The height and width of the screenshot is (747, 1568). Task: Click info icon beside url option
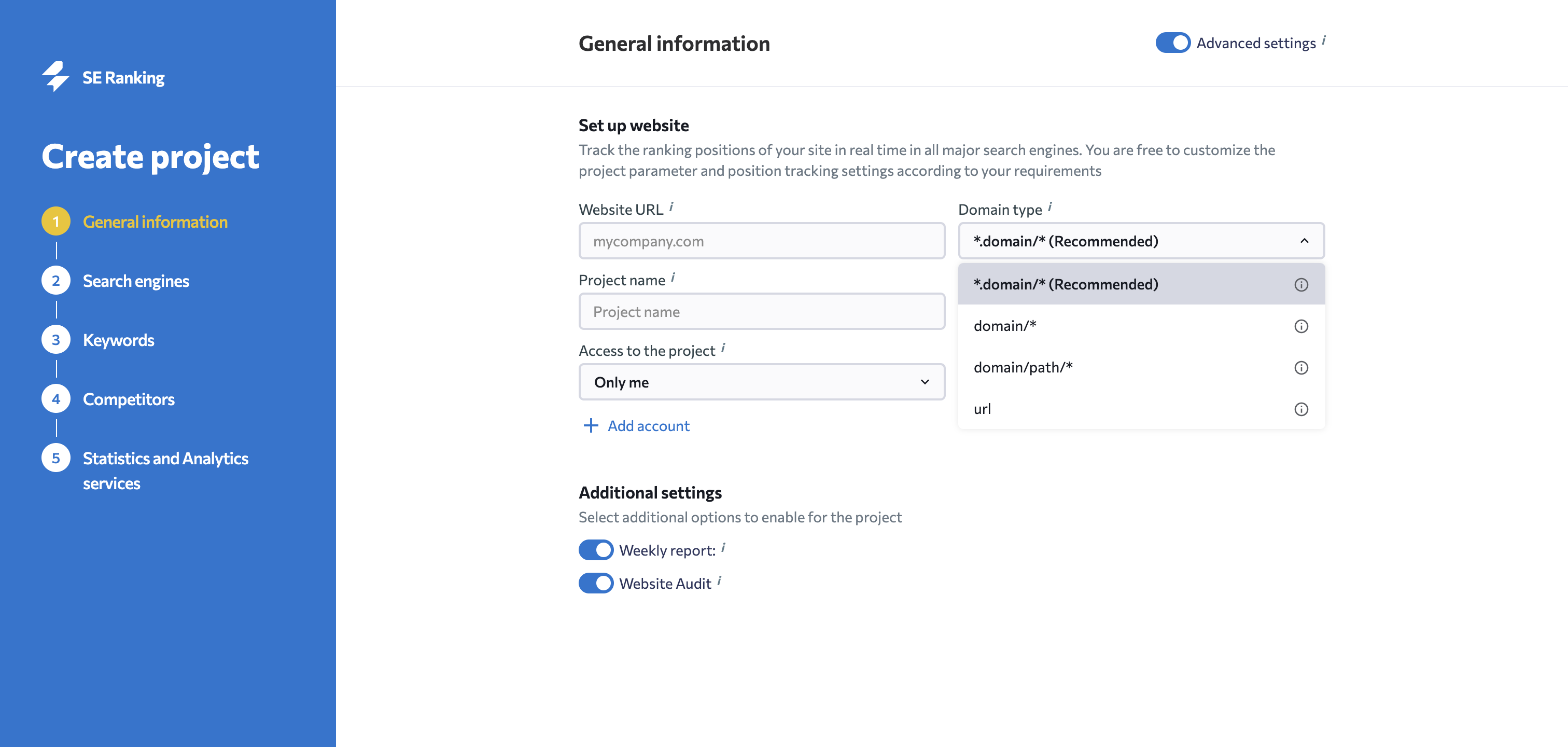click(x=1301, y=409)
